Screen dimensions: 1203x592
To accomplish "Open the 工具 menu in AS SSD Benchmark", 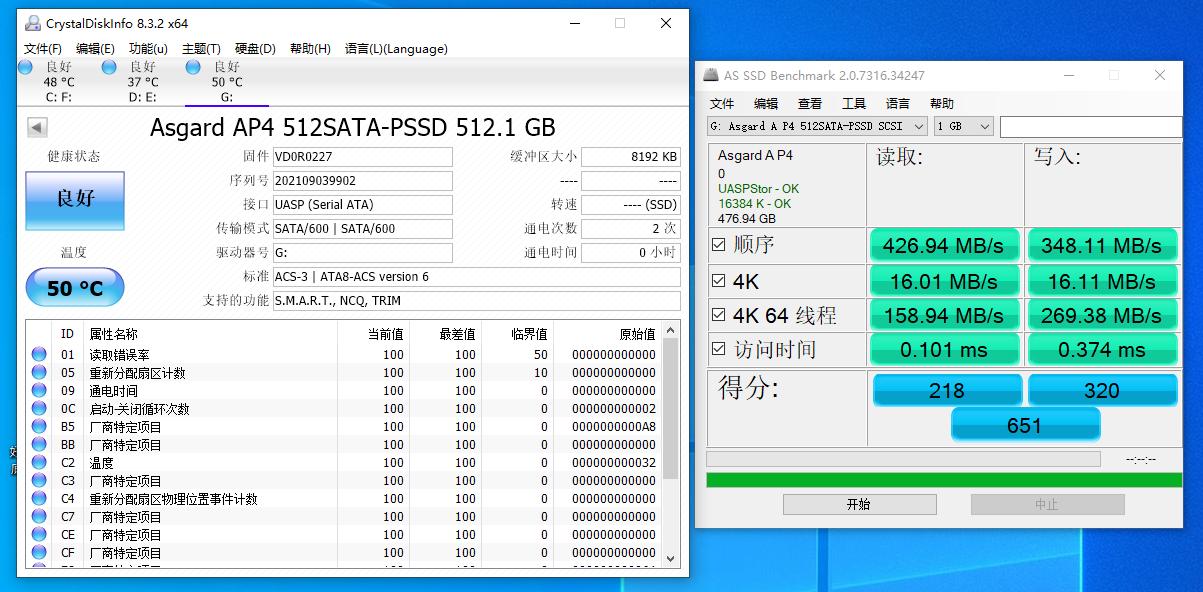I will click(x=855, y=102).
